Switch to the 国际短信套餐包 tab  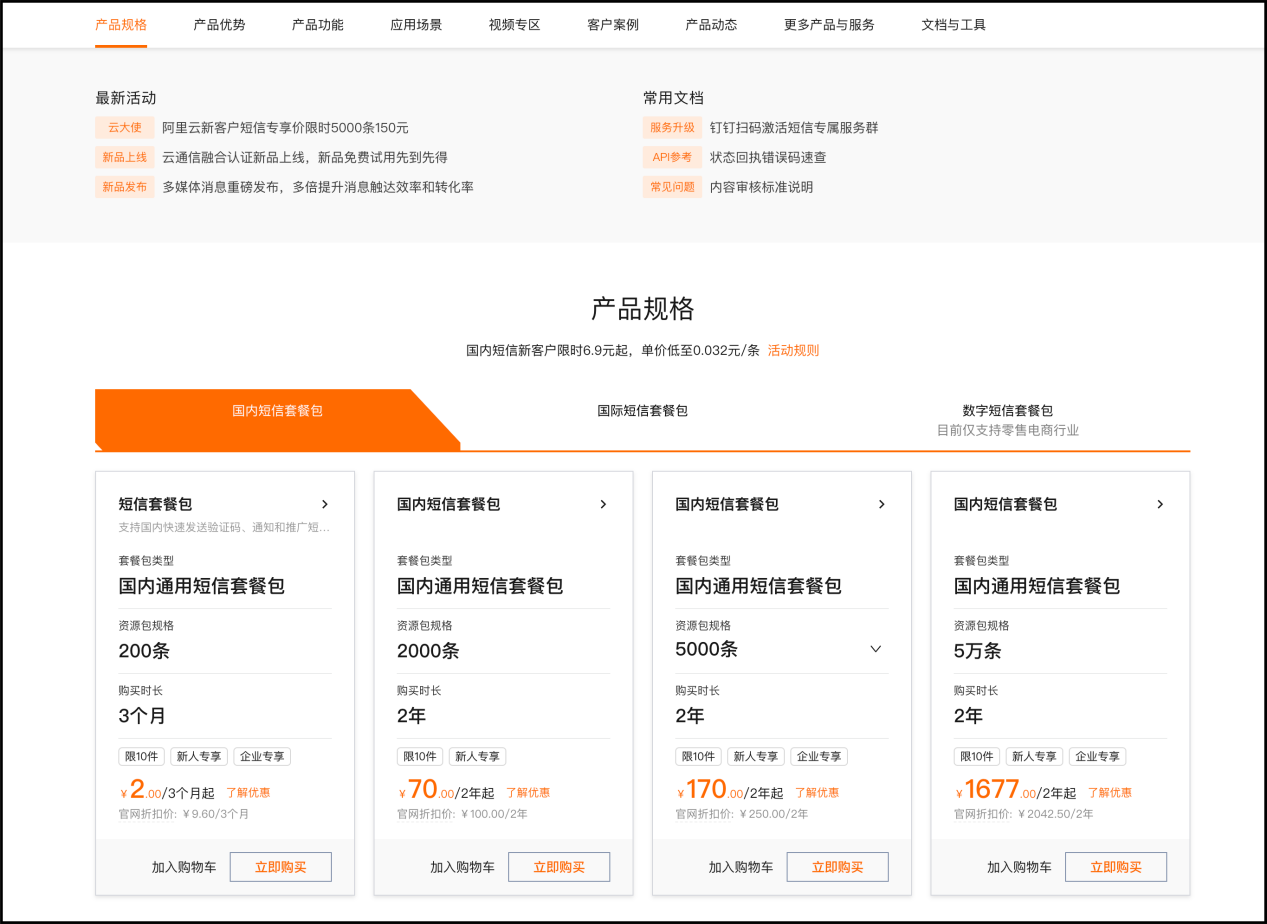click(642, 411)
